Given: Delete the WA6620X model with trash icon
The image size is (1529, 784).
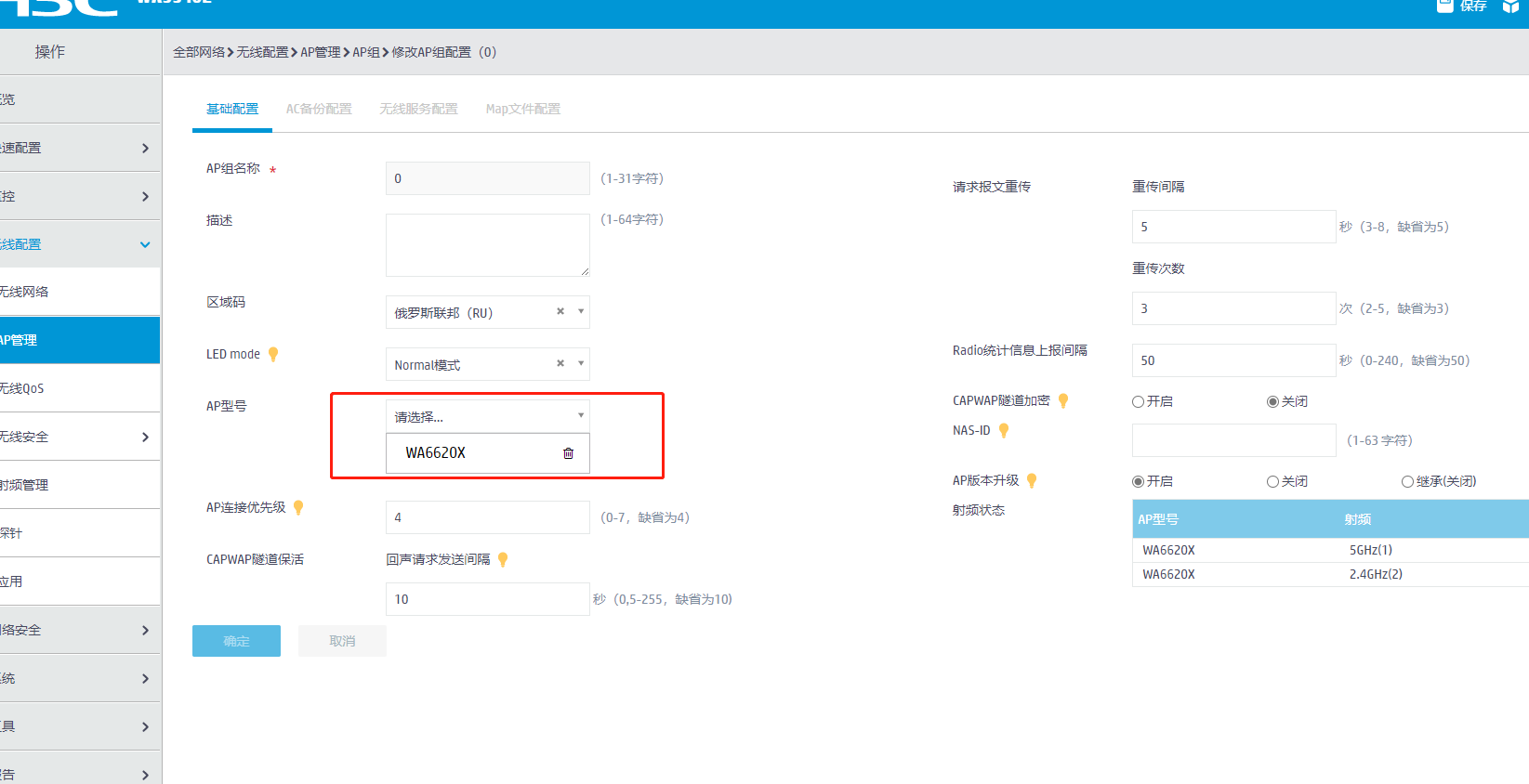Looking at the screenshot, I should click(568, 453).
